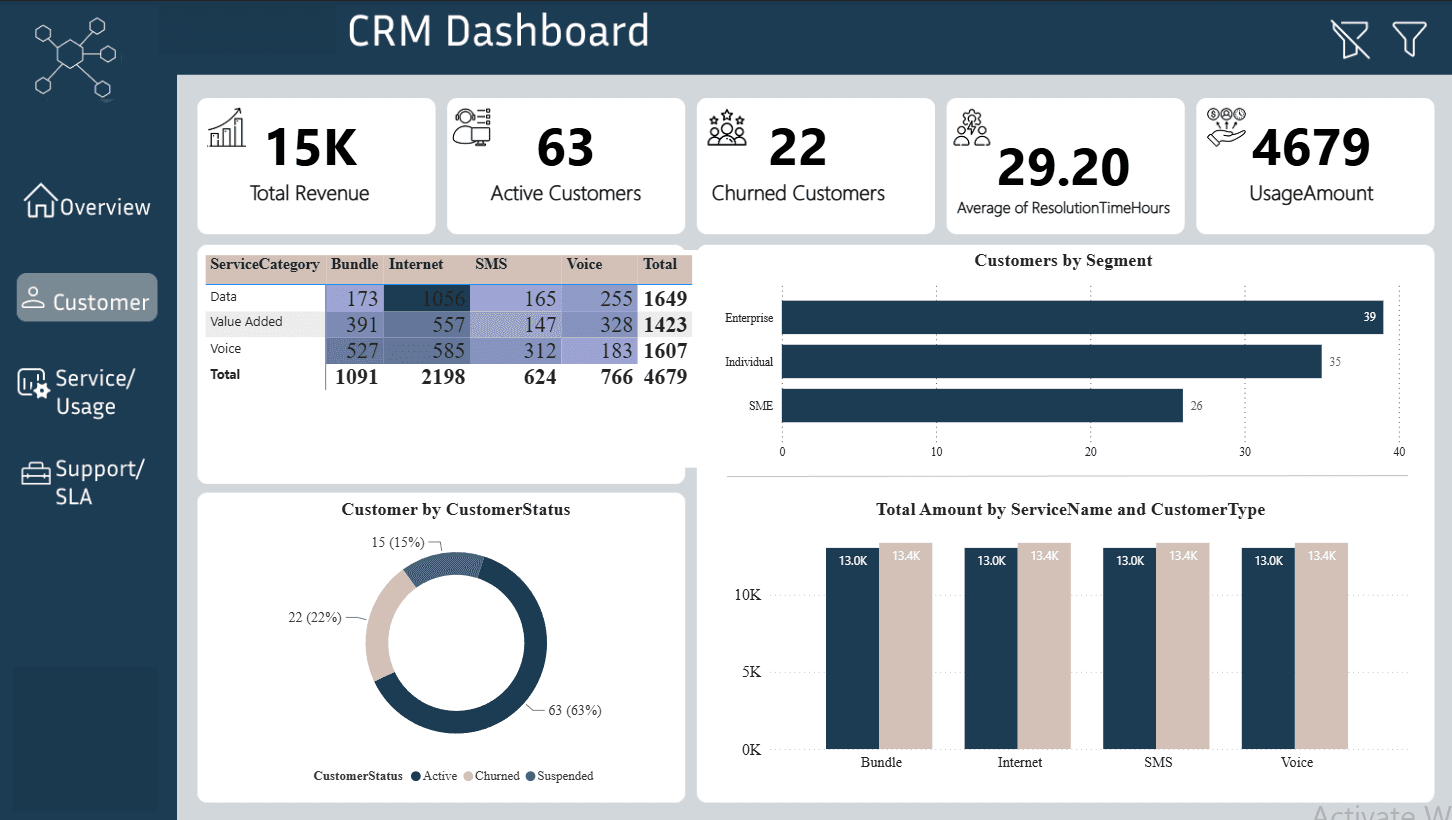Viewport: 1452px width, 820px height.
Task: Select the Data row label
Action: (224, 297)
